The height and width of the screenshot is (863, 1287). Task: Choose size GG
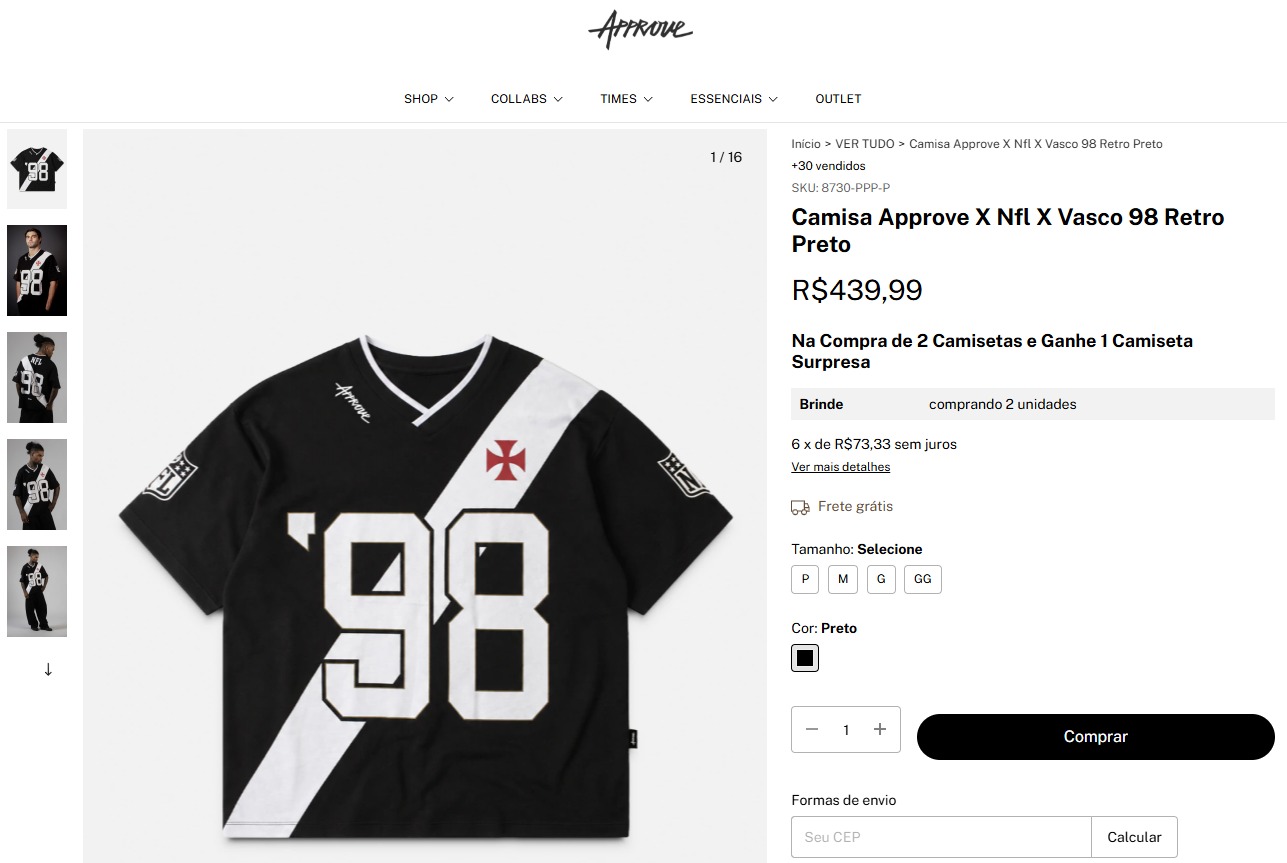(x=923, y=579)
